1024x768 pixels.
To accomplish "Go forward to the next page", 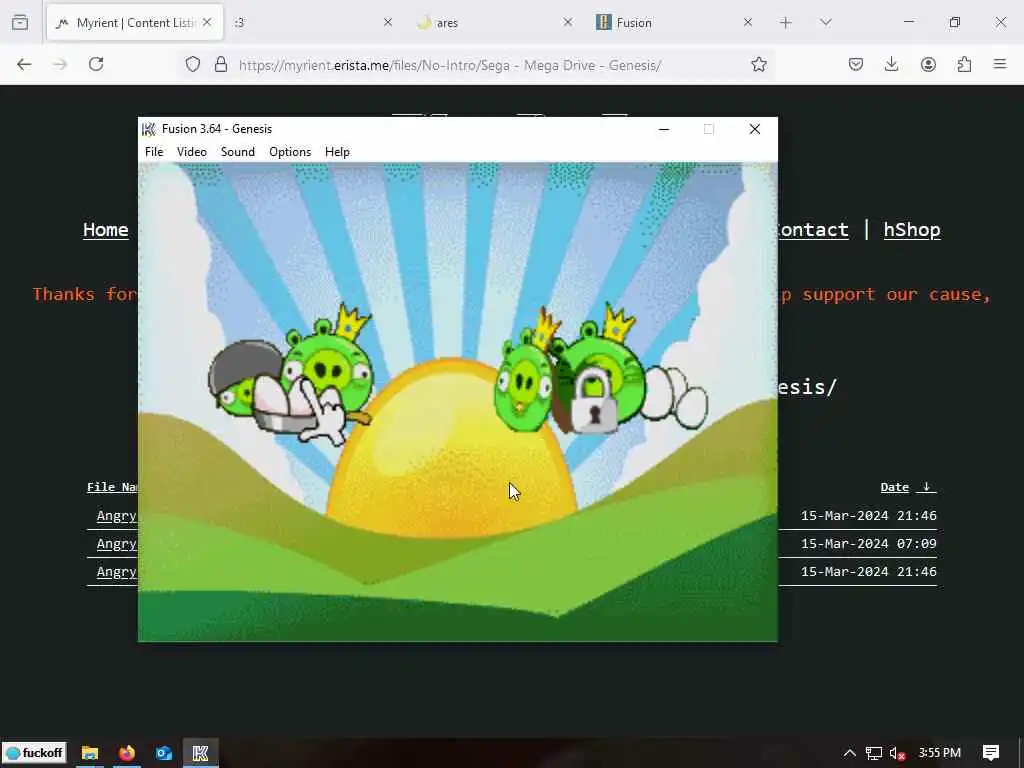I will (x=60, y=64).
